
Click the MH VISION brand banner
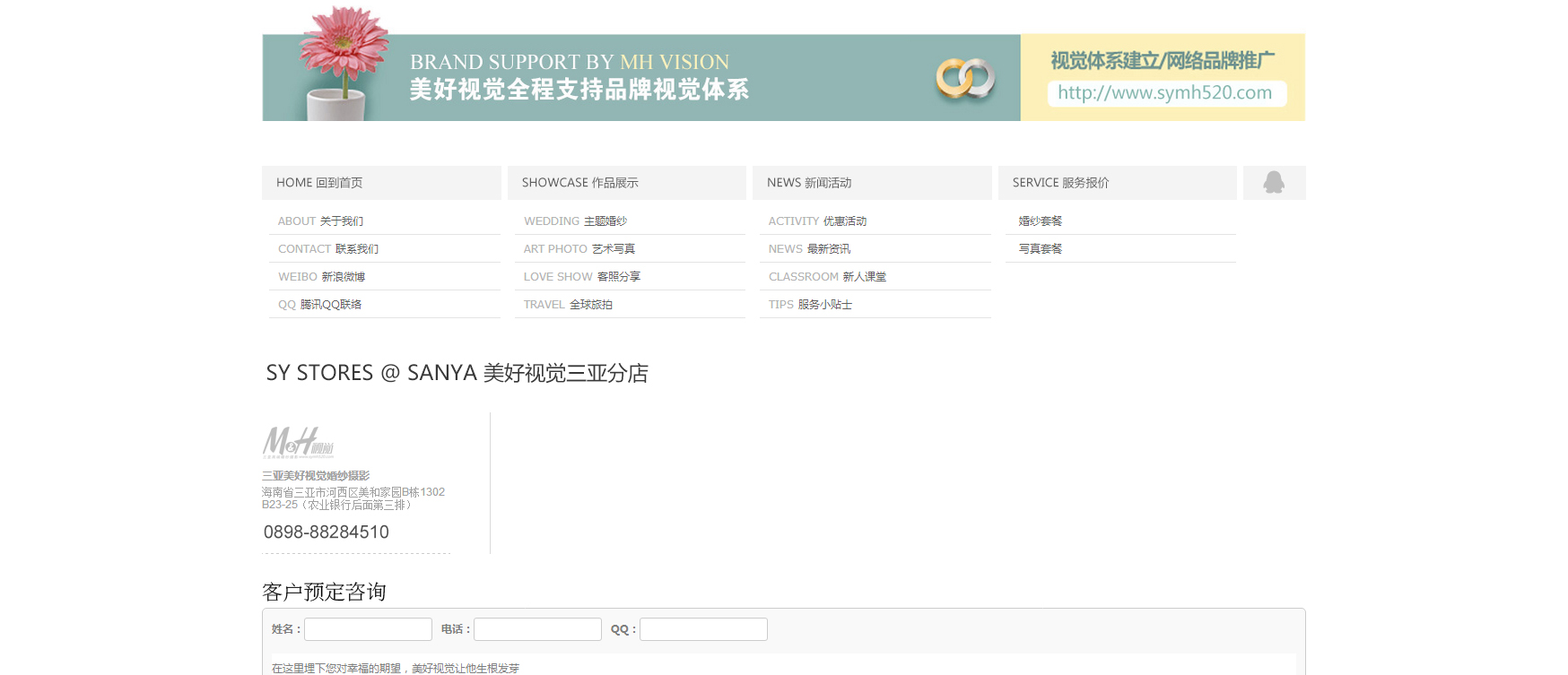[x=641, y=77]
